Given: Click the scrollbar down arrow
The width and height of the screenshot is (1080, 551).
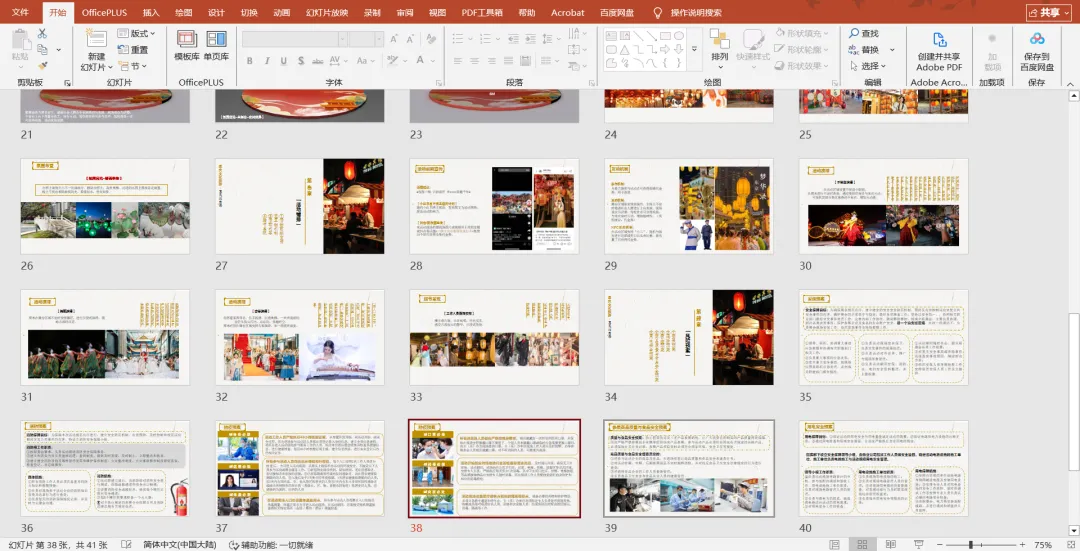Looking at the screenshot, I should click(x=1073, y=530).
